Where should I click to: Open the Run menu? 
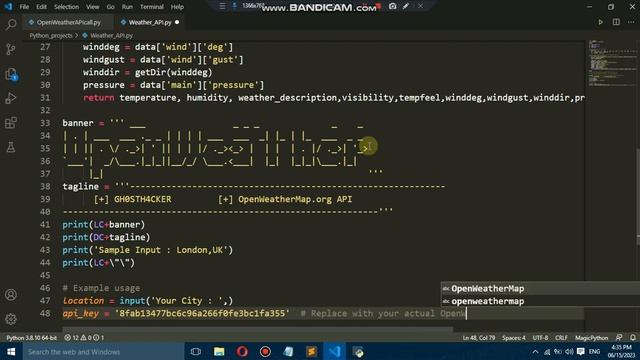tap(127, 7)
